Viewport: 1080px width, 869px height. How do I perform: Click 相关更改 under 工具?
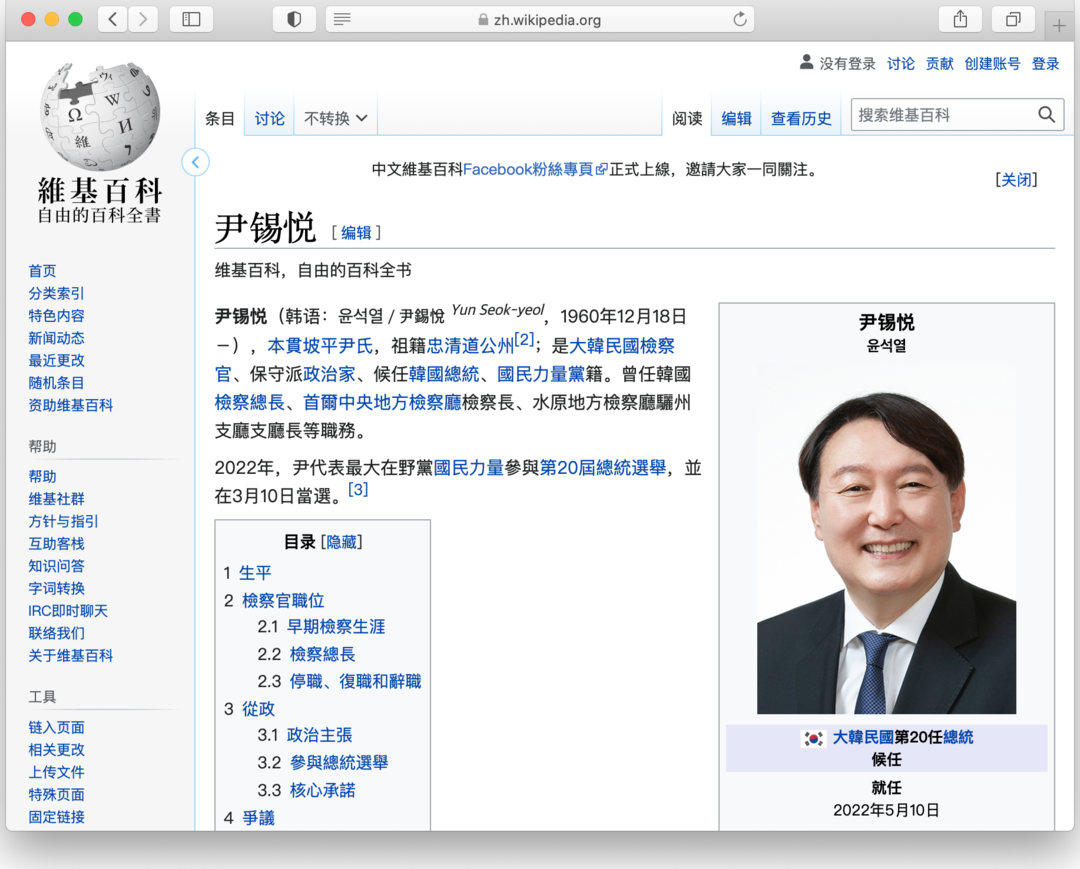(x=56, y=749)
